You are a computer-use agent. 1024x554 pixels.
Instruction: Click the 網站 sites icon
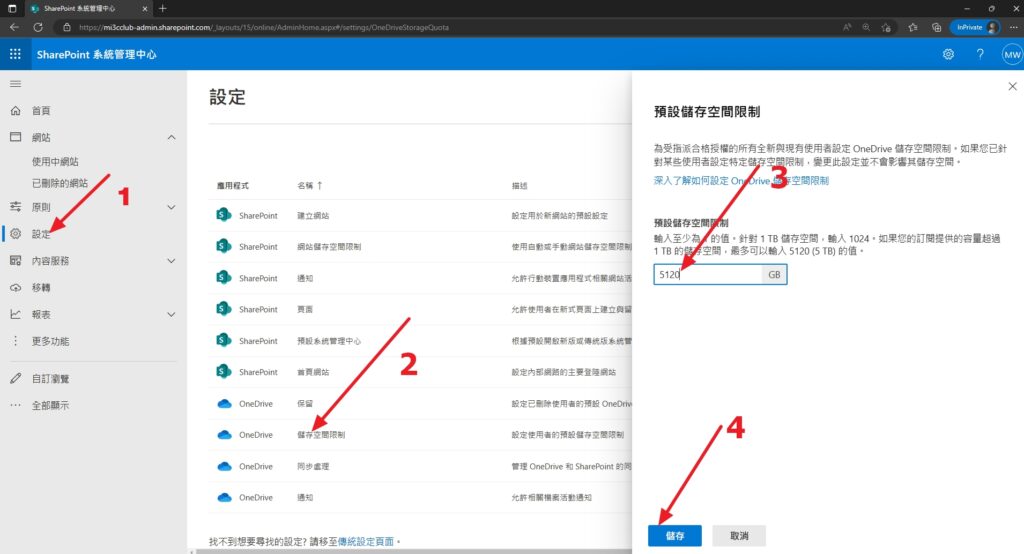click(x=16, y=137)
